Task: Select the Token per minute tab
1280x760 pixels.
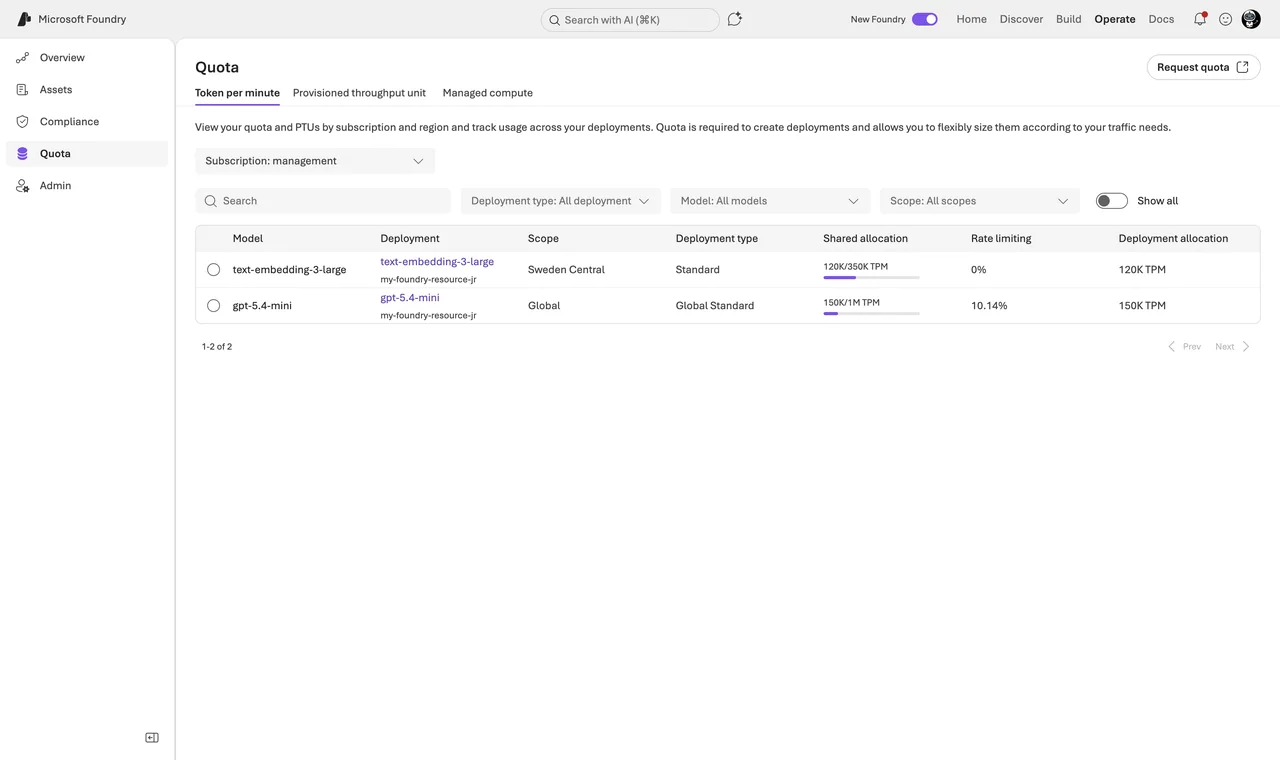Action: click(x=237, y=93)
